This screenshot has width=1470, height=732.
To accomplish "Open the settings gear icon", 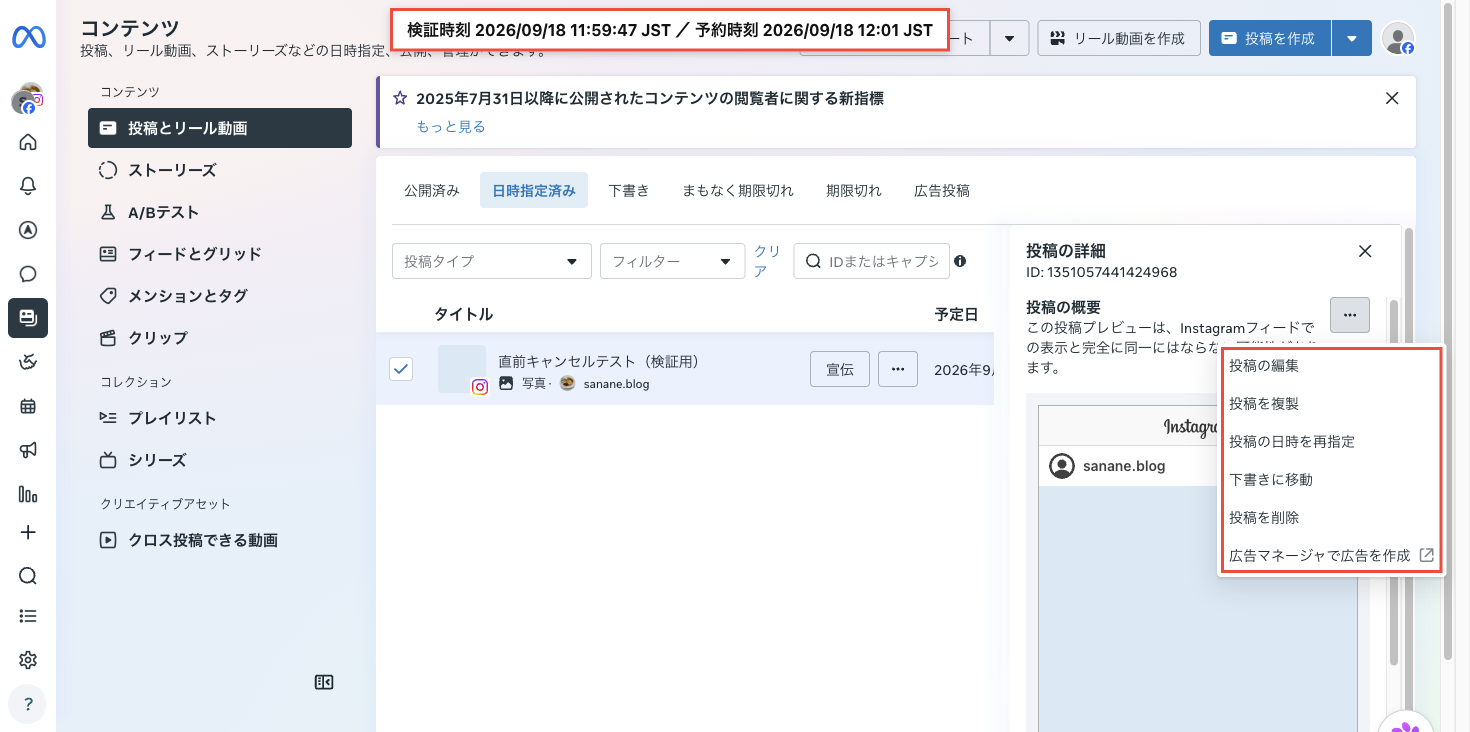I will (x=28, y=660).
